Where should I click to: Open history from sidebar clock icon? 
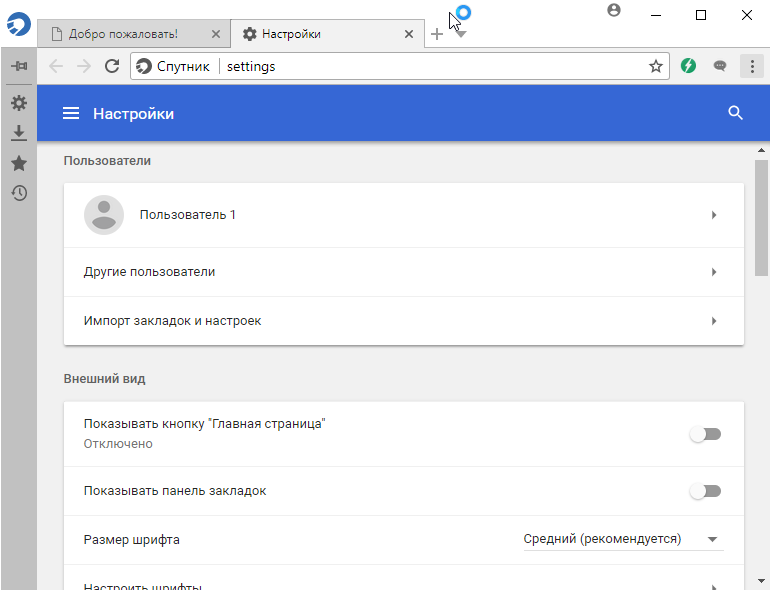point(19,193)
